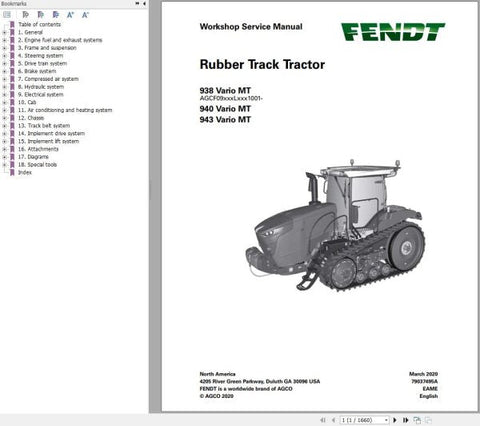The image size is (480, 426).
Task: Select '12. Chassis' bookmark
Action: [31, 118]
